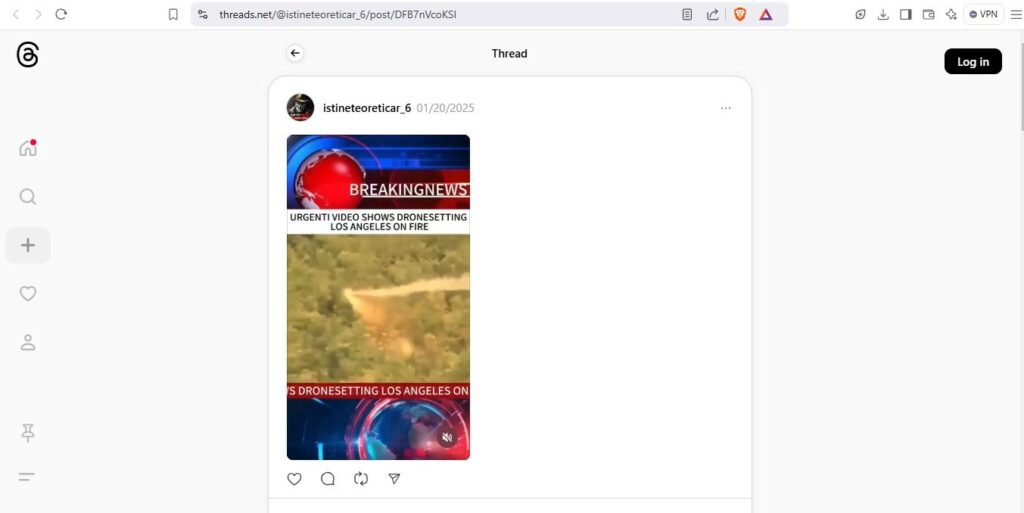Screen dimensions: 1024x513
Task: Go to Home feed icon in sidebar
Action: pos(27,148)
